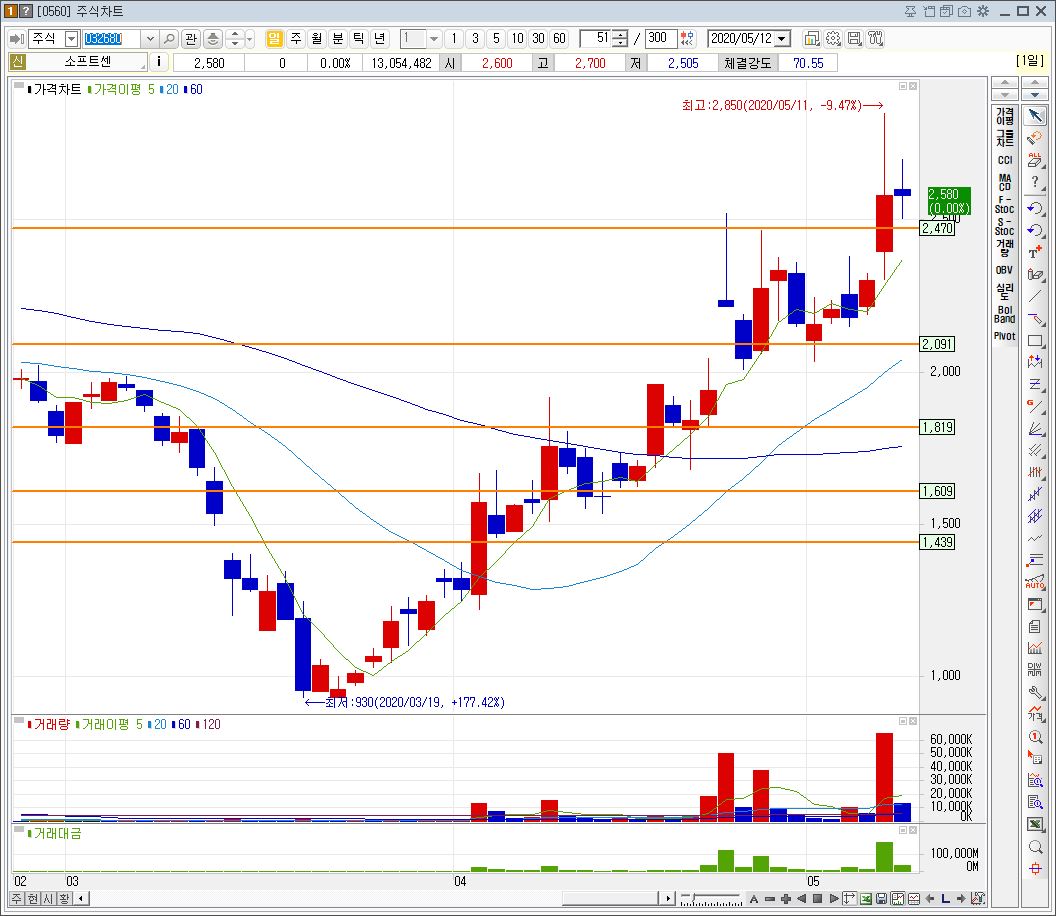Add the 심리도 indicator from sidebar

point(1005,292)
